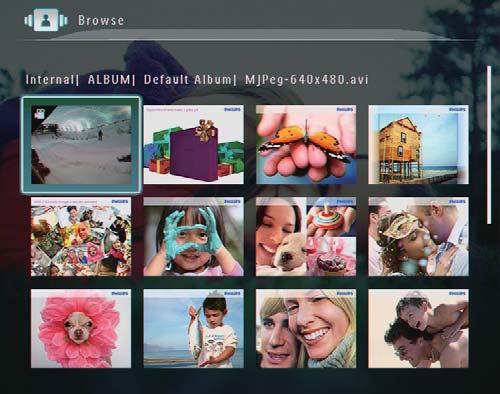500x394 pixels.
Task: Open the woman with puppy photo
Action: 306,237
